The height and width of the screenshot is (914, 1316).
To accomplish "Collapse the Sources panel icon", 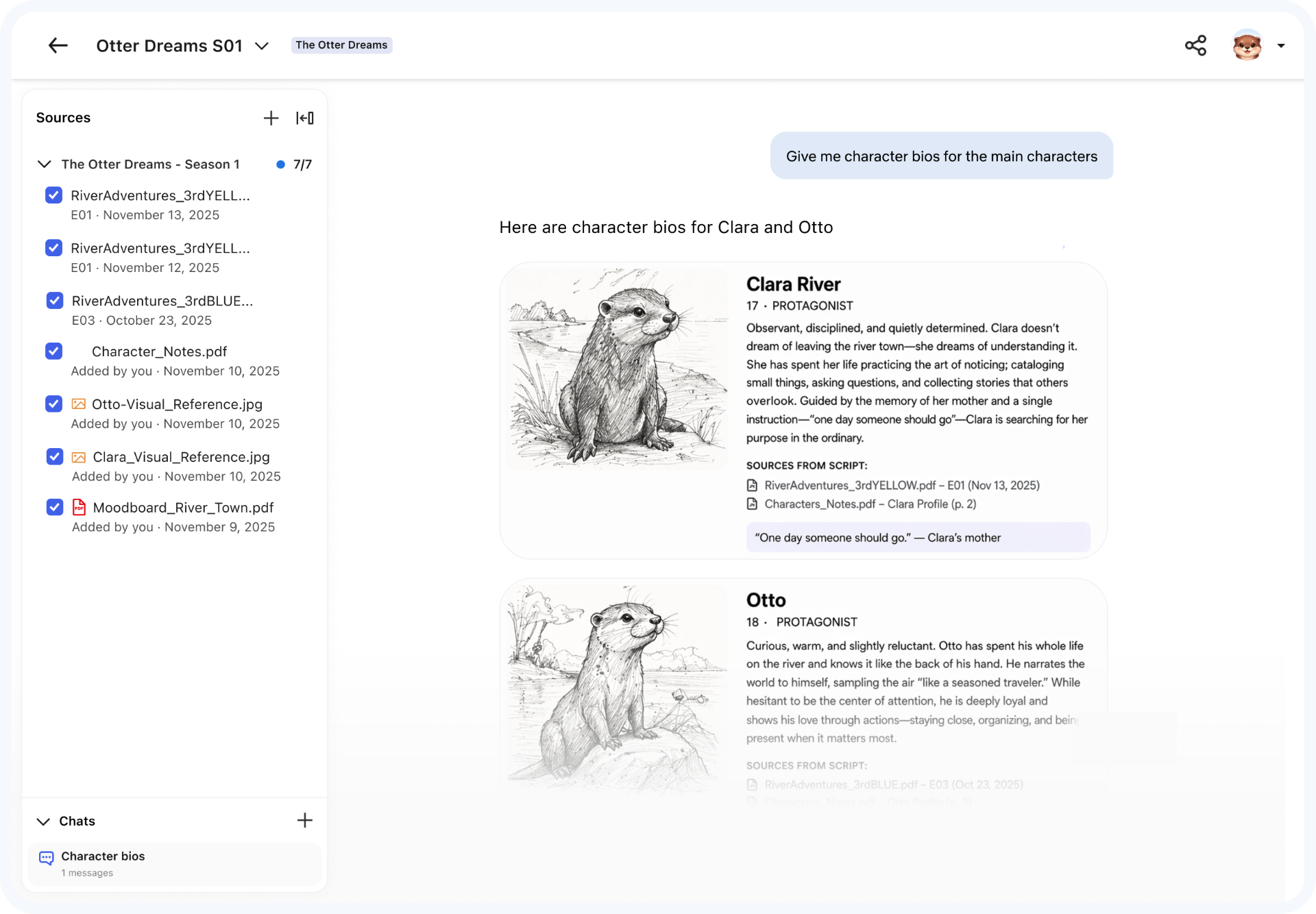I will click(305, 118).
